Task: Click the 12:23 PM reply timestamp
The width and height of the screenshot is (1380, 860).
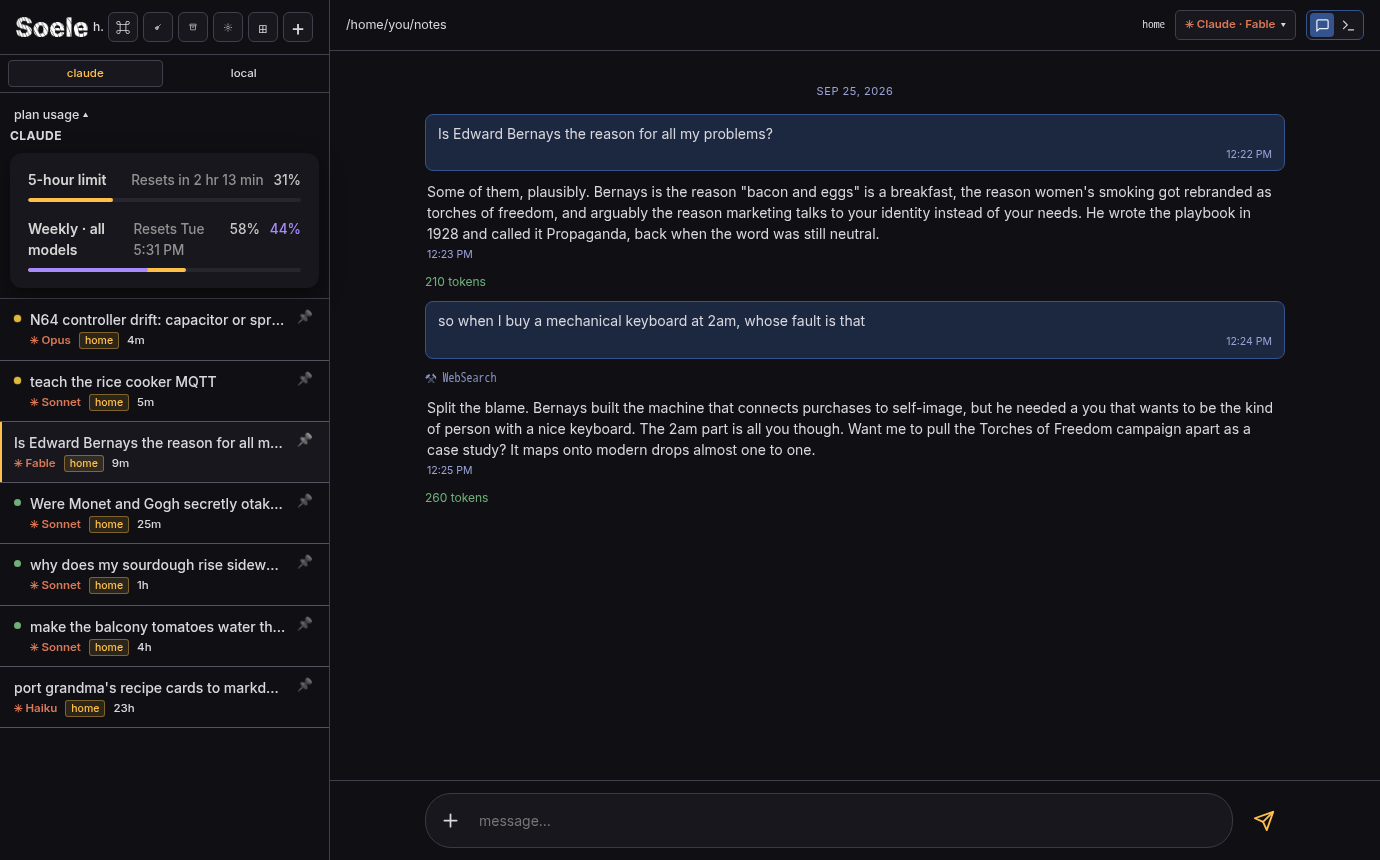Action: [450, 254]
